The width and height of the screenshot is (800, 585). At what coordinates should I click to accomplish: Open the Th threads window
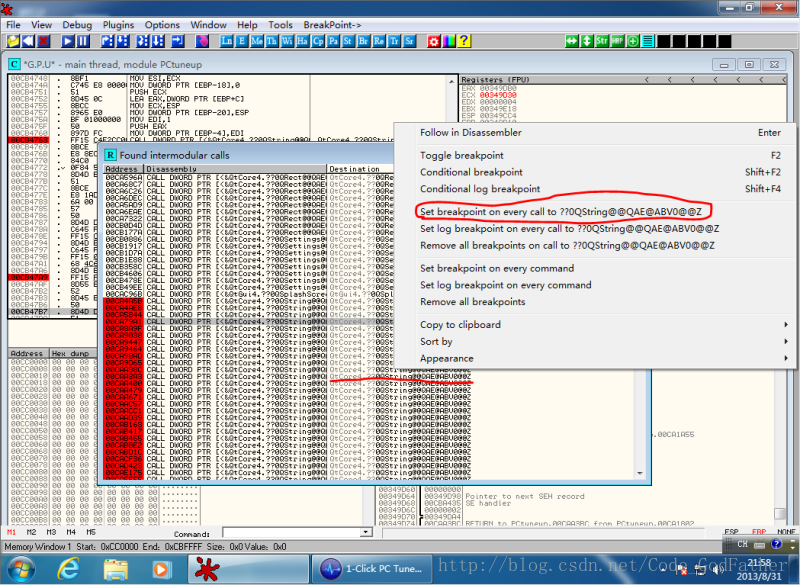point(272,41)
